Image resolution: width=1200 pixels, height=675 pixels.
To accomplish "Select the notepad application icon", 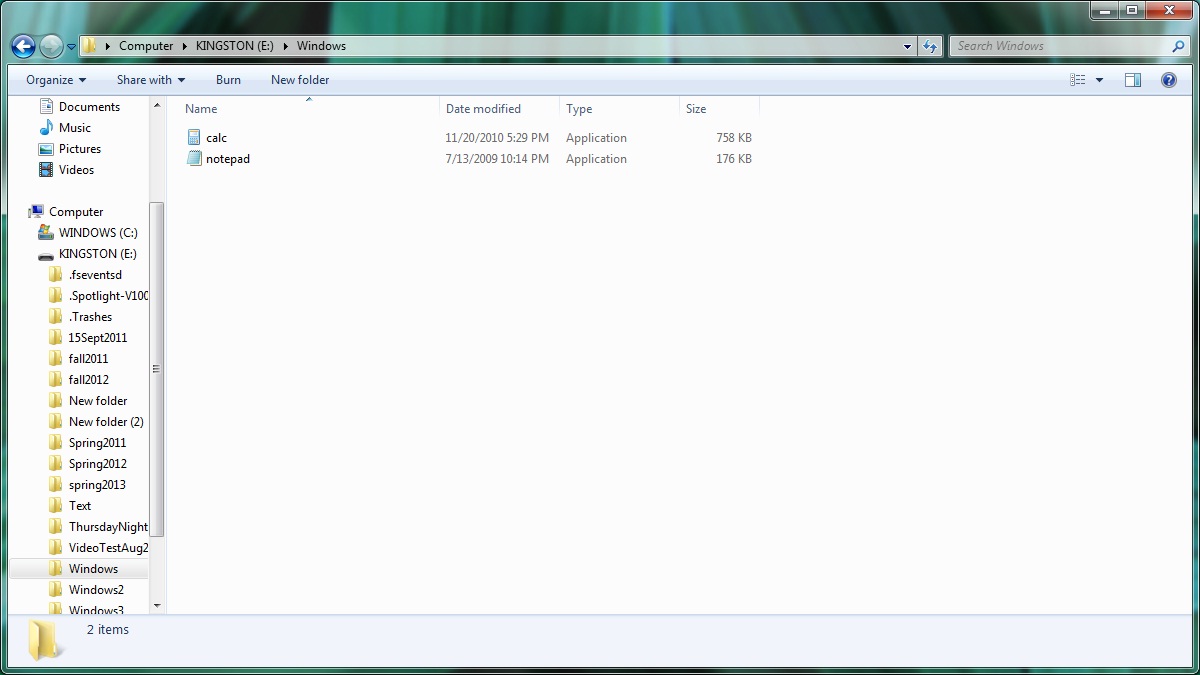I will [x=195, y=159].
